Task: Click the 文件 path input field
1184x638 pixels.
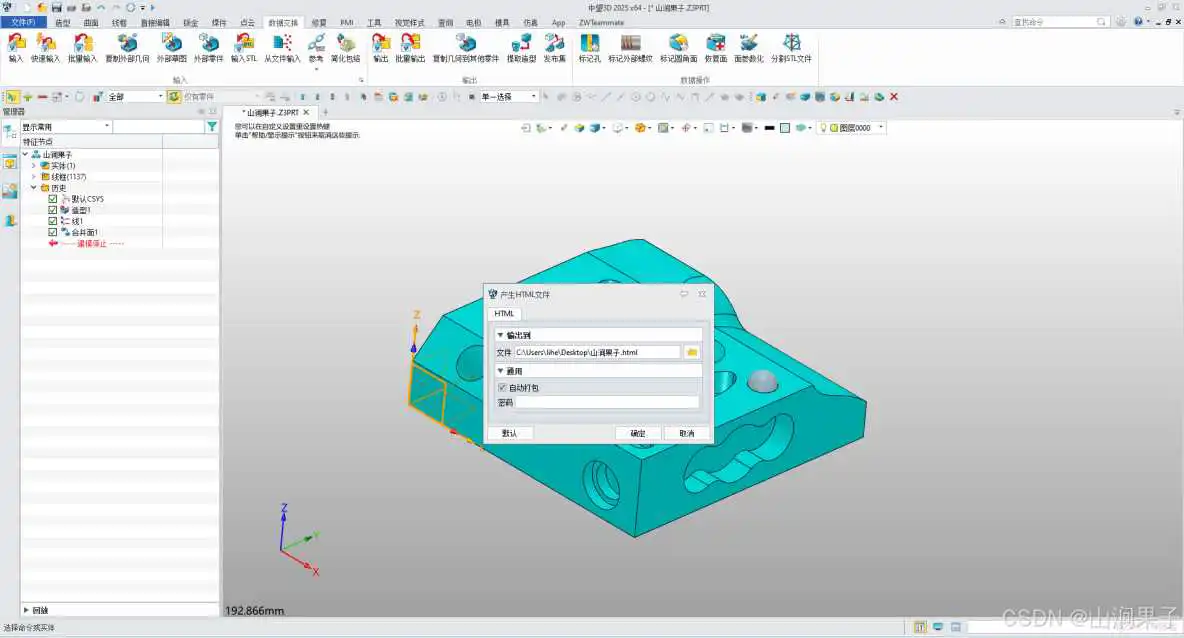Action: point(597,353)
